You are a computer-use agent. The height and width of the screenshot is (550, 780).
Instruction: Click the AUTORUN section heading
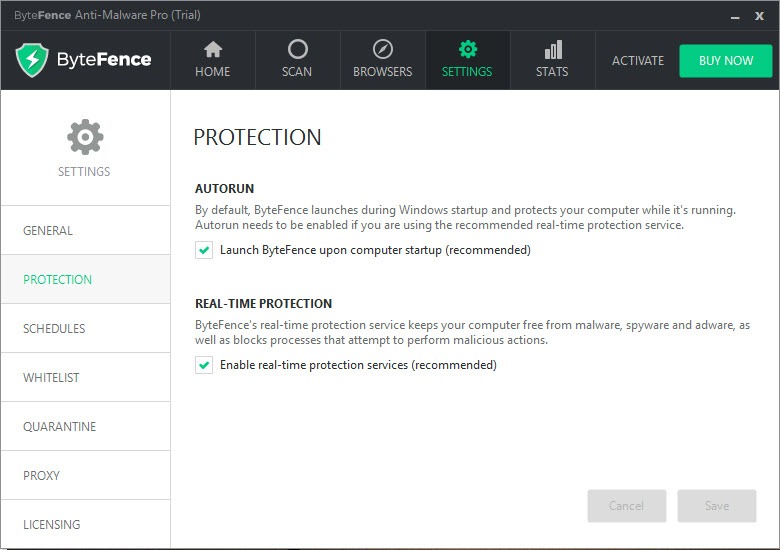tap(224, 188)
